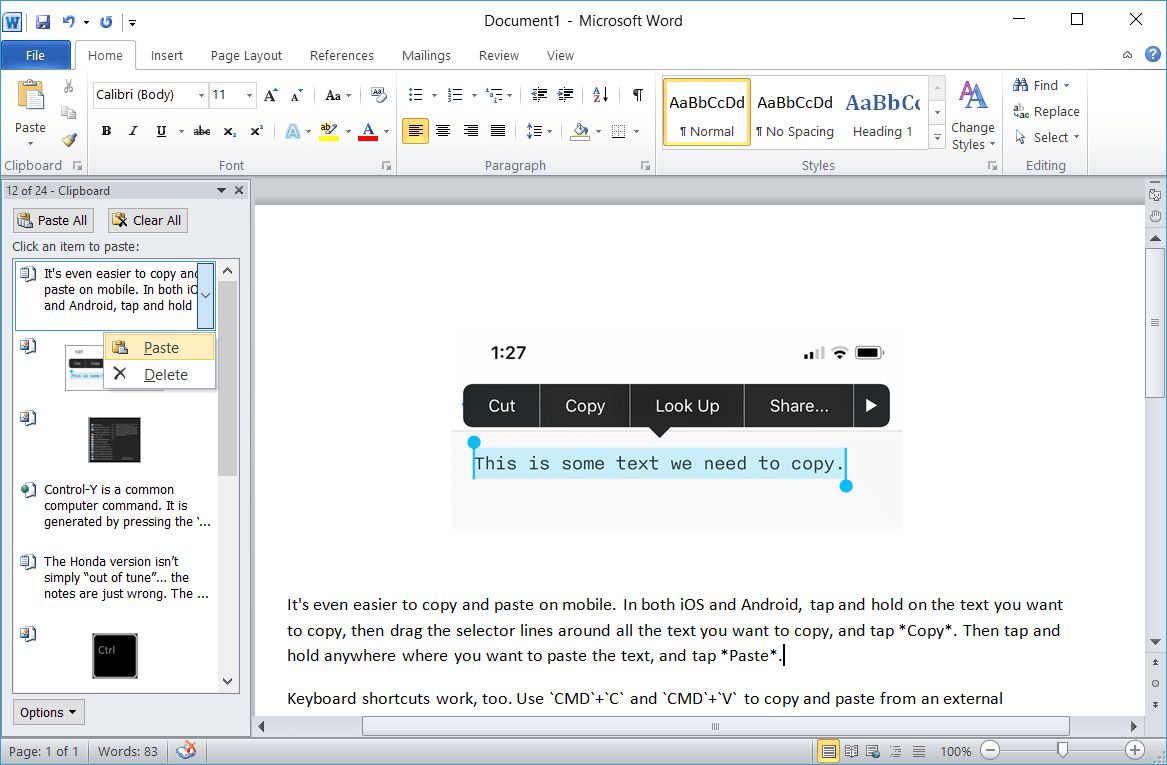The image size is (1167, 765).
Task: Open the font size dropdown
Action: (x=247, y=95)
